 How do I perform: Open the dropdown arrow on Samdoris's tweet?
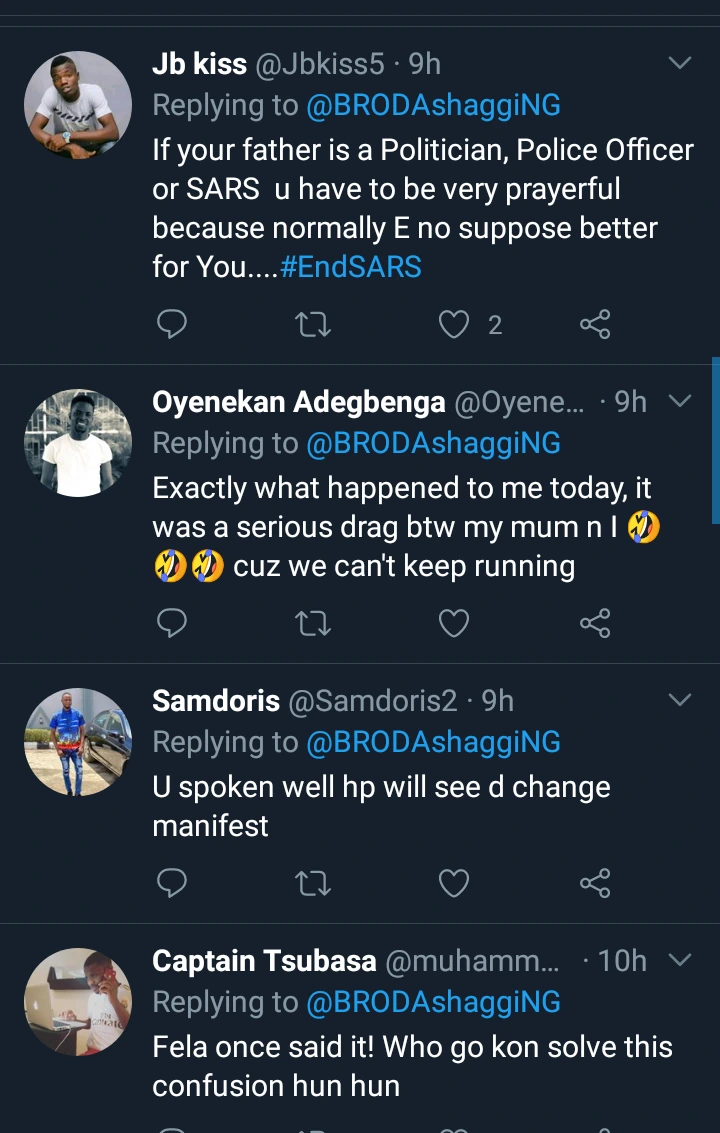point(680,700)
